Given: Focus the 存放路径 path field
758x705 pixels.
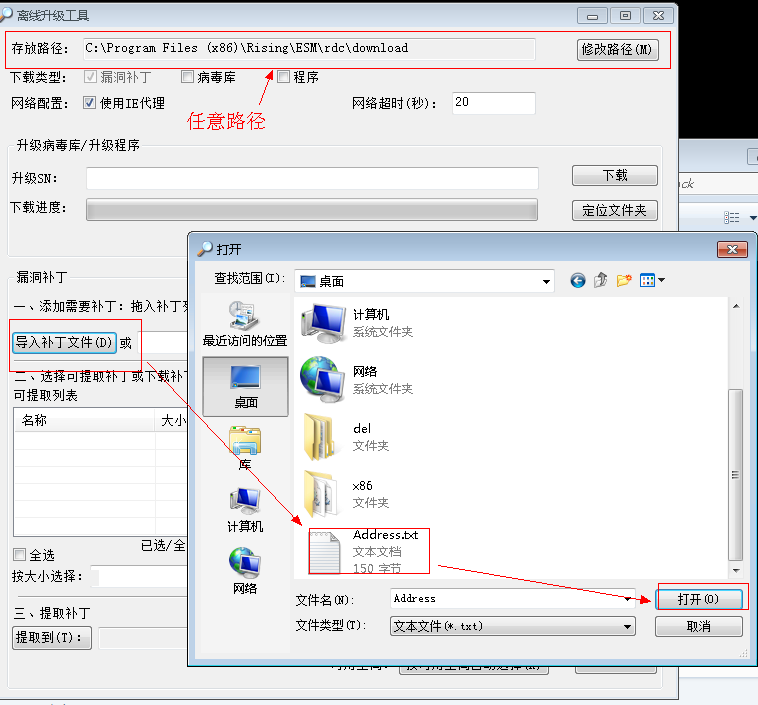Looking at the screenshot, I should coord(309,49).
